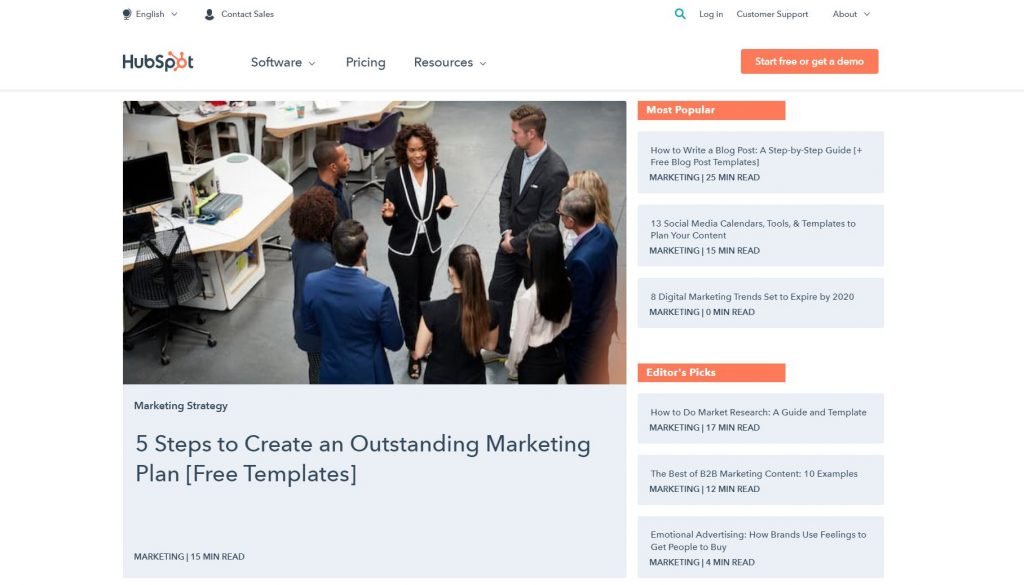
Task: Open the featured marketing team photo
Action: click(374, 242)
